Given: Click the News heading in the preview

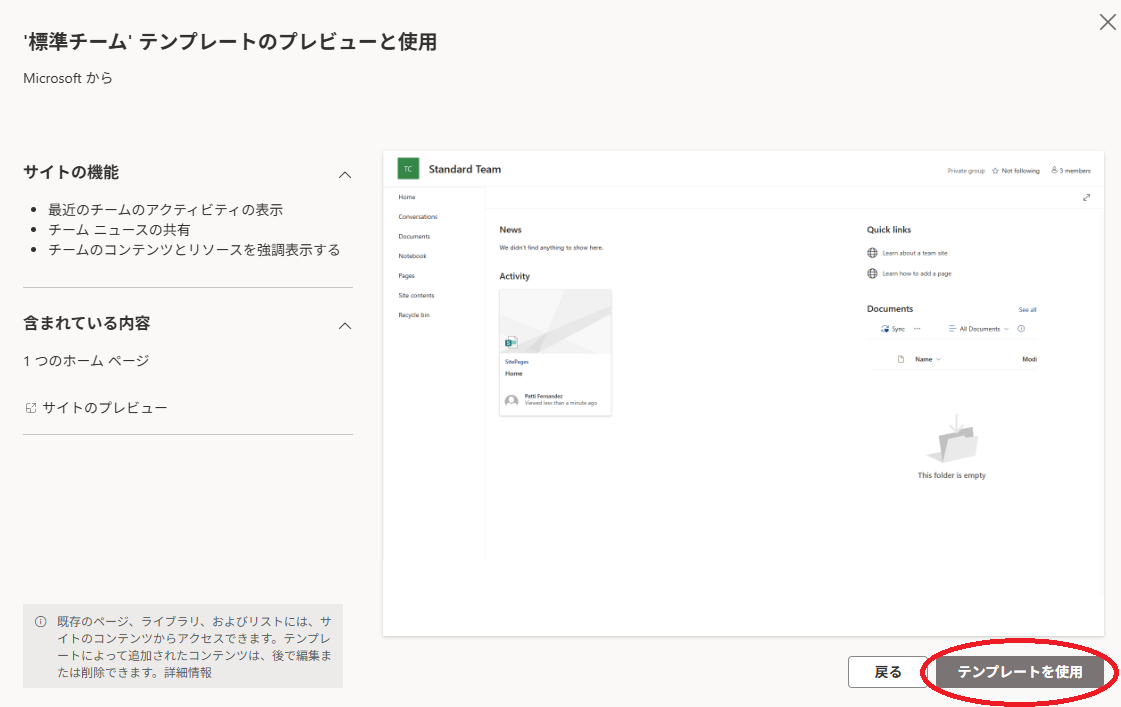Looking at the screenshot, I should (x=510, y=230).
